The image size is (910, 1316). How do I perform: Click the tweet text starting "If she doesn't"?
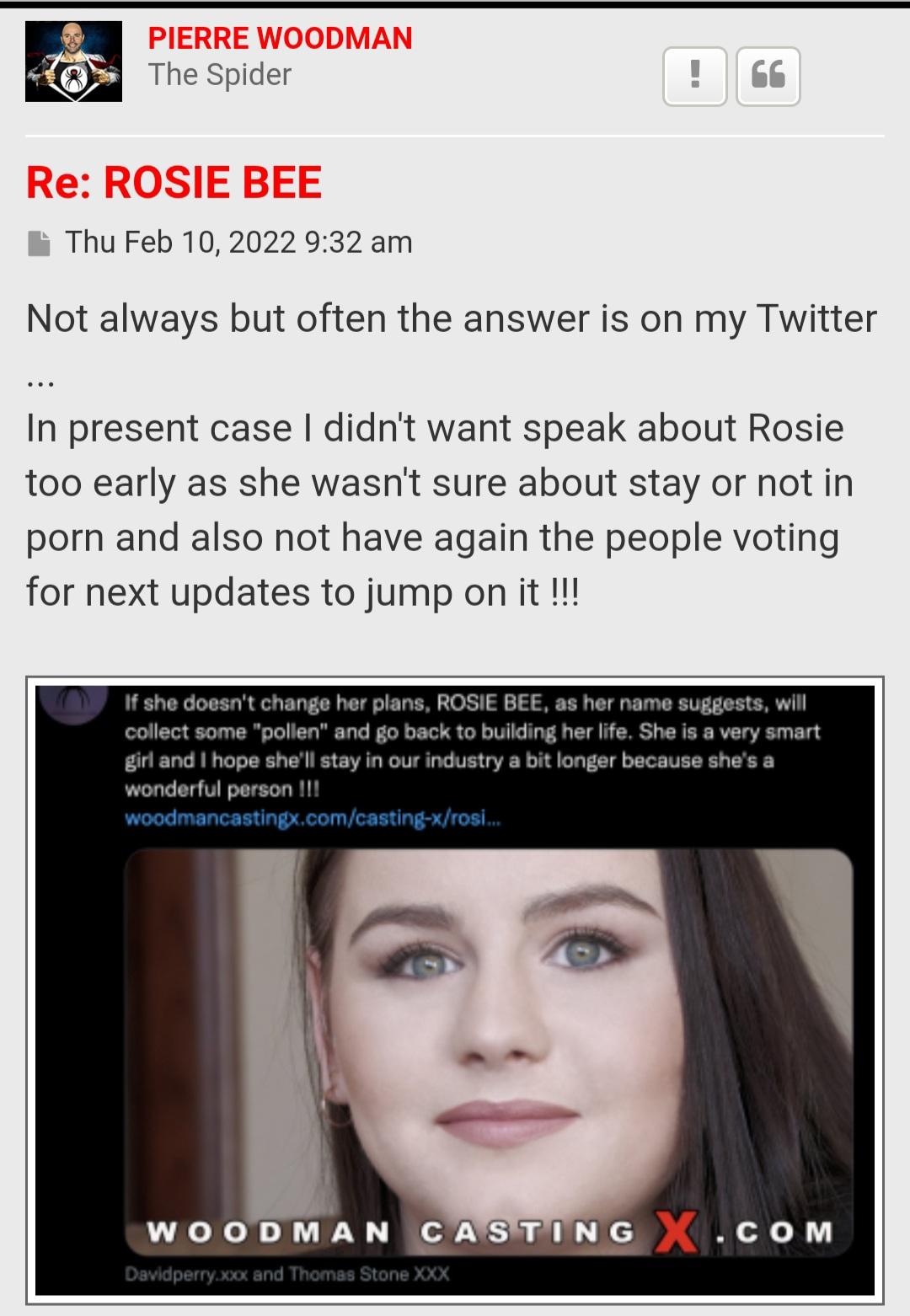click(472, 746)
